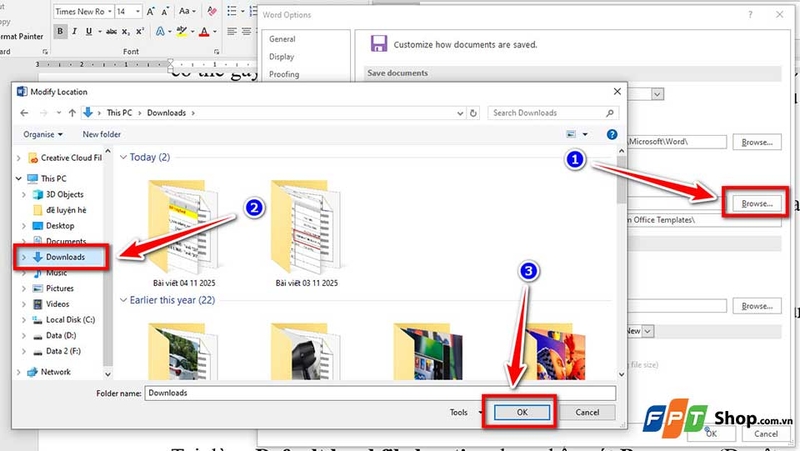Apply red font color

point(204,32)
